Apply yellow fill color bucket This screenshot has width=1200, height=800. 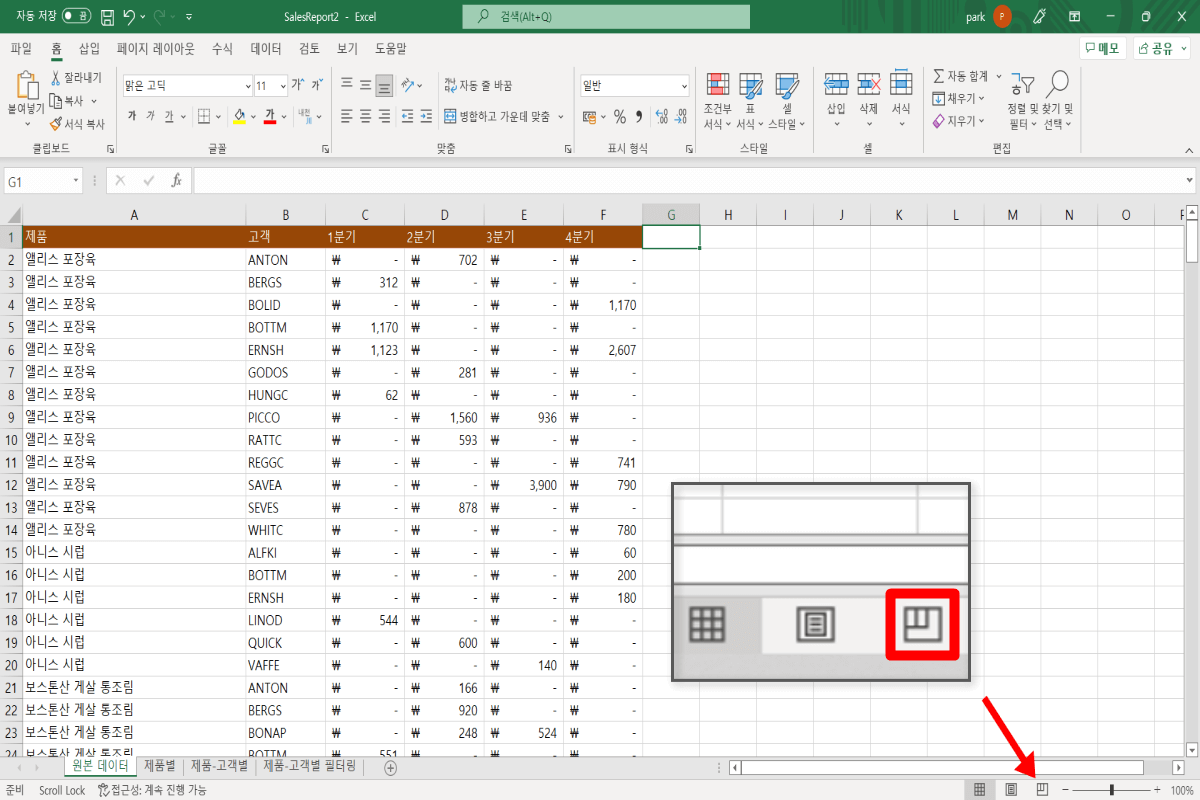point(239,117)
